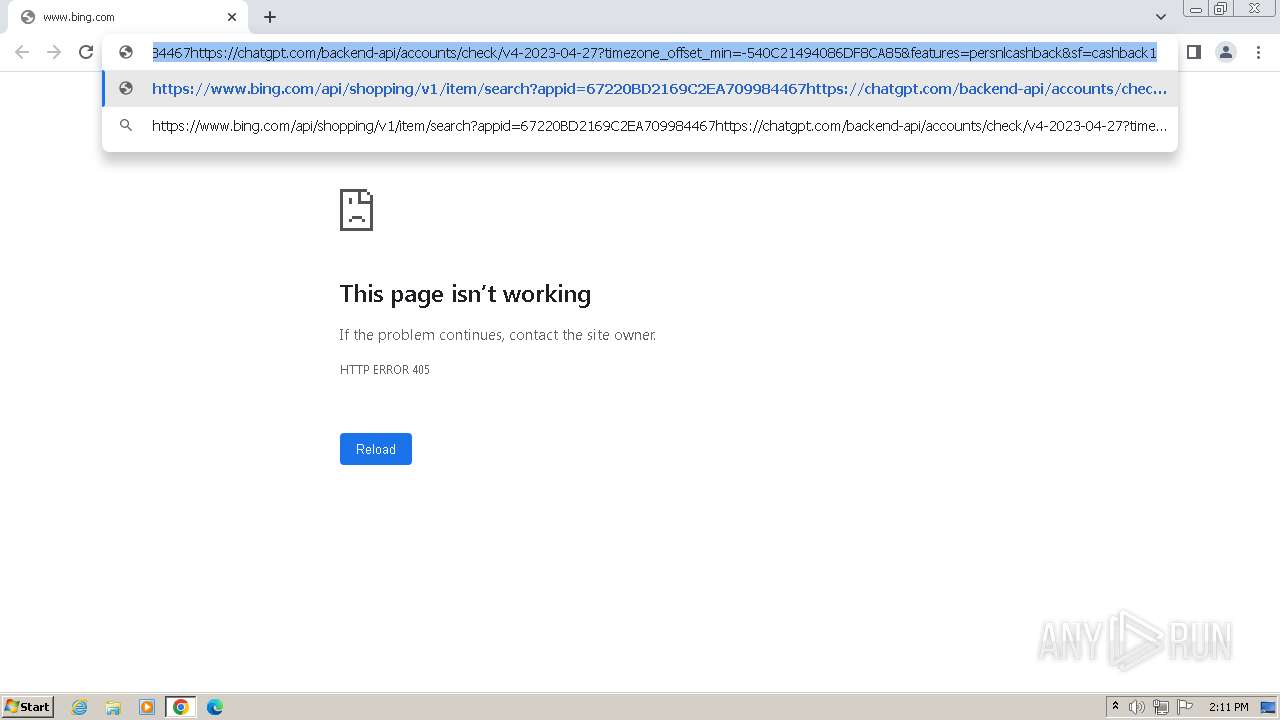Go back with the browser back arrow
Screen dimensions: 1280x720
pyautogui.click(x=22, y=52)
